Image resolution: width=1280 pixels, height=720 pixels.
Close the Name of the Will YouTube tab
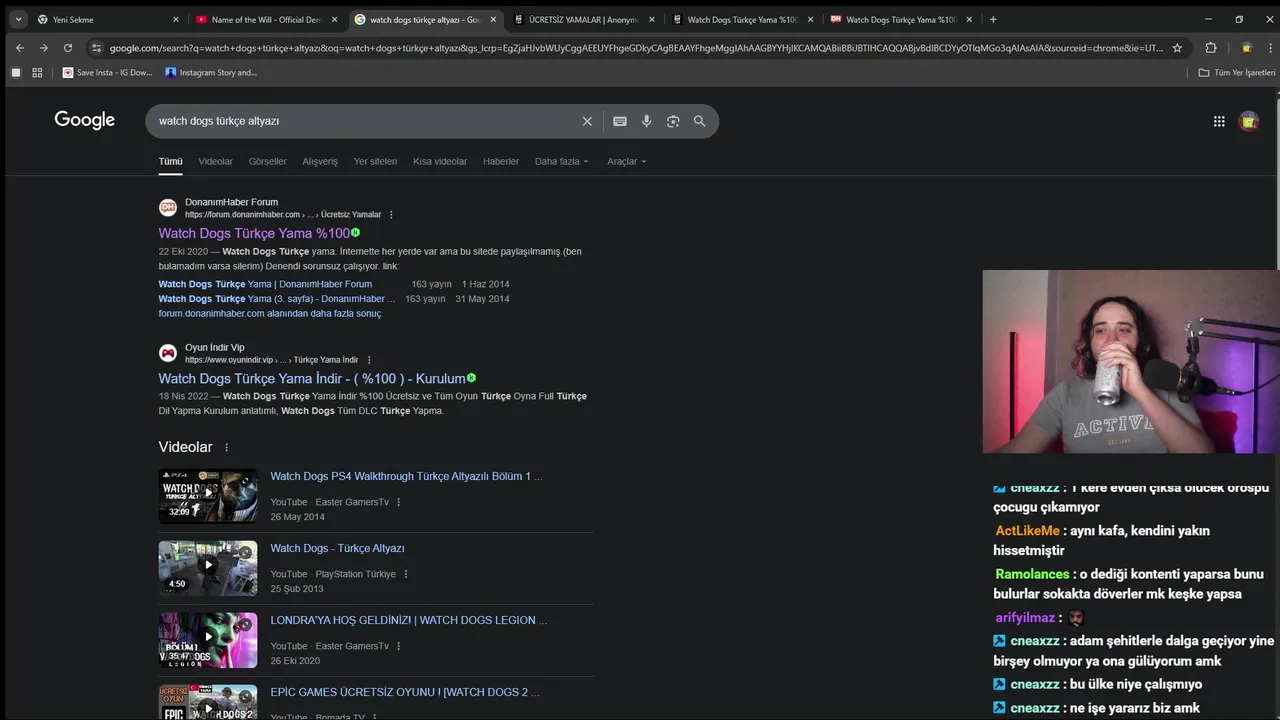tap(335, 19)
